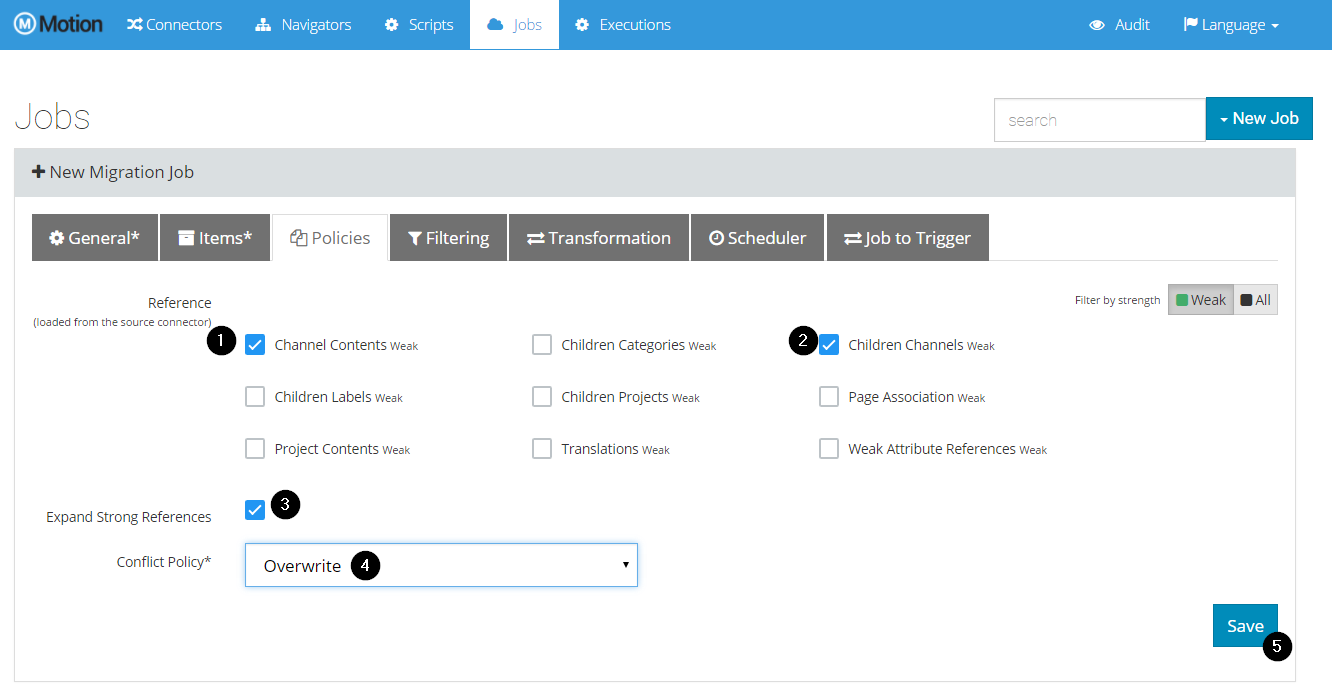The image size is (1332, 694).
Task: Click the jobs search field
Action: pyautogui.click(x=1100, y=120)
